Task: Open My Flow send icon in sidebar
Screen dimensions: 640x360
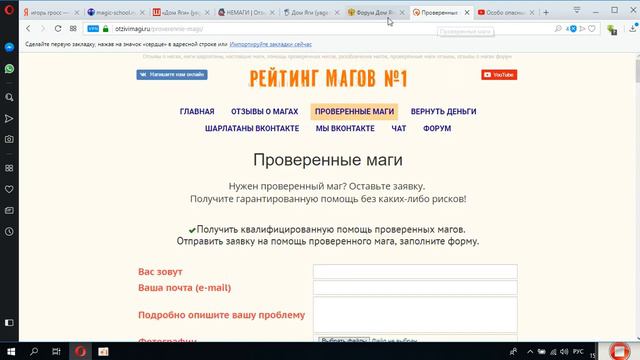Action: coord(9,118)
